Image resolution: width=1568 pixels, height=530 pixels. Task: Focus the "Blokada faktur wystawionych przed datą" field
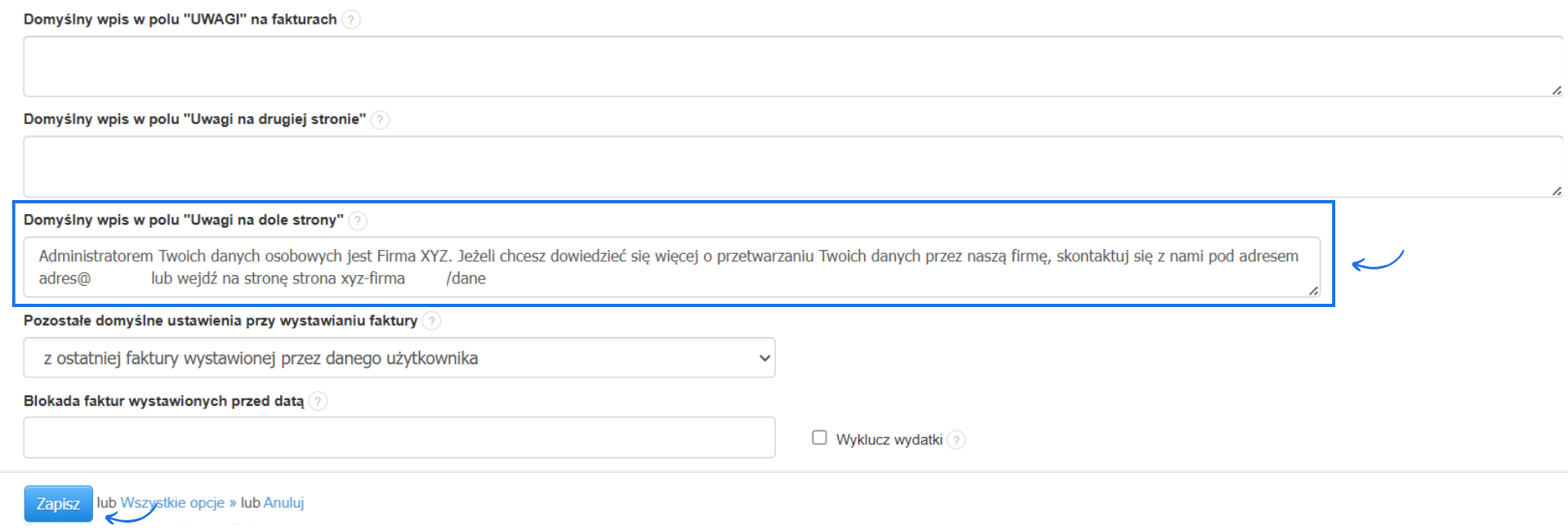point(399,438)
